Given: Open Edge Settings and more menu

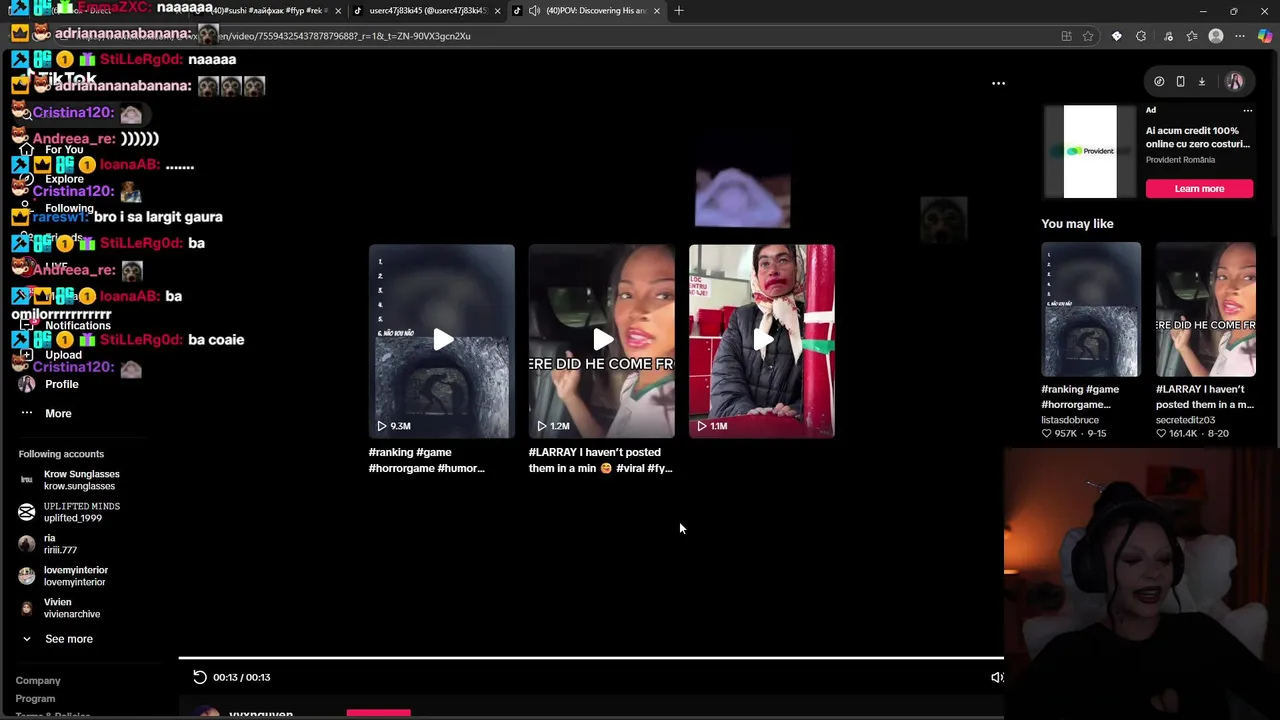Looking at the screenshot, I should coord(1240,36).
